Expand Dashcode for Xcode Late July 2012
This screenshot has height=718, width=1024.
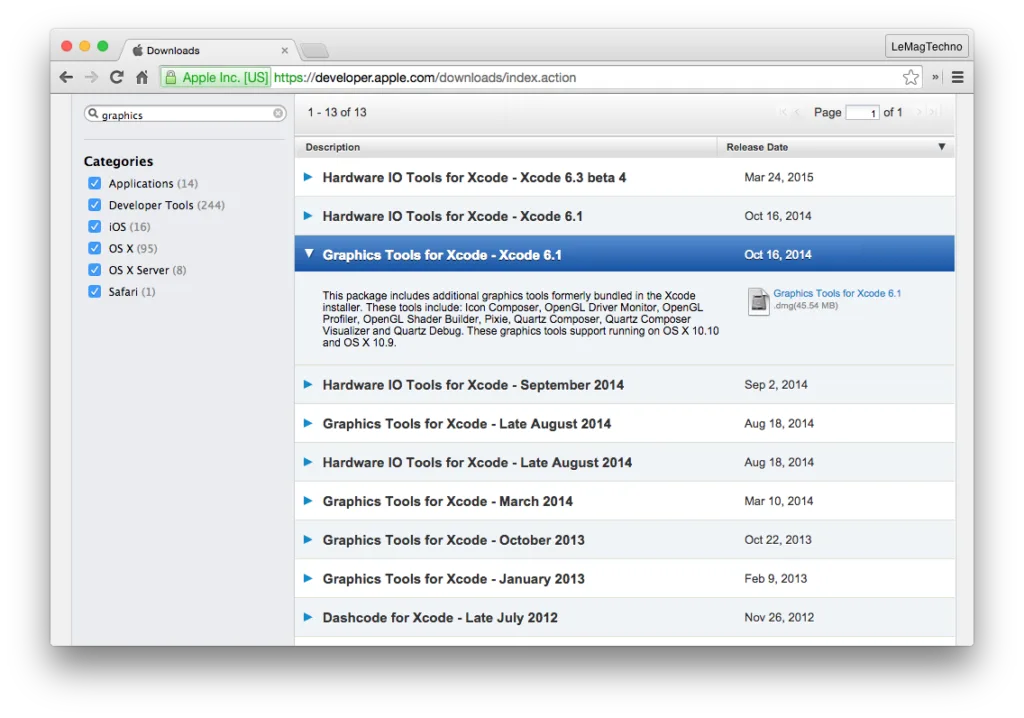coord(308,617)
